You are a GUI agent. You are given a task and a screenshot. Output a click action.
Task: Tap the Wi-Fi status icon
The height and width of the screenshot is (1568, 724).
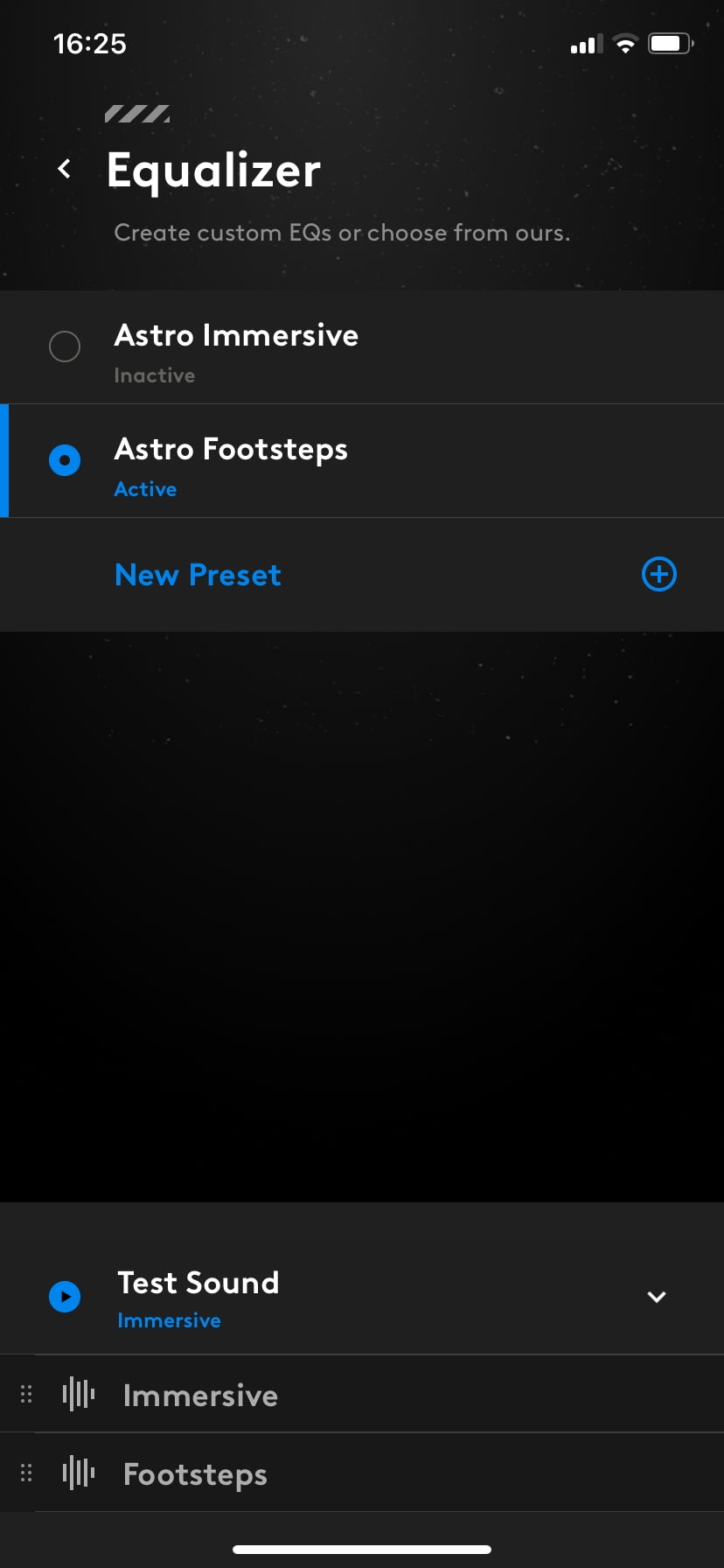tap(625, 44)
